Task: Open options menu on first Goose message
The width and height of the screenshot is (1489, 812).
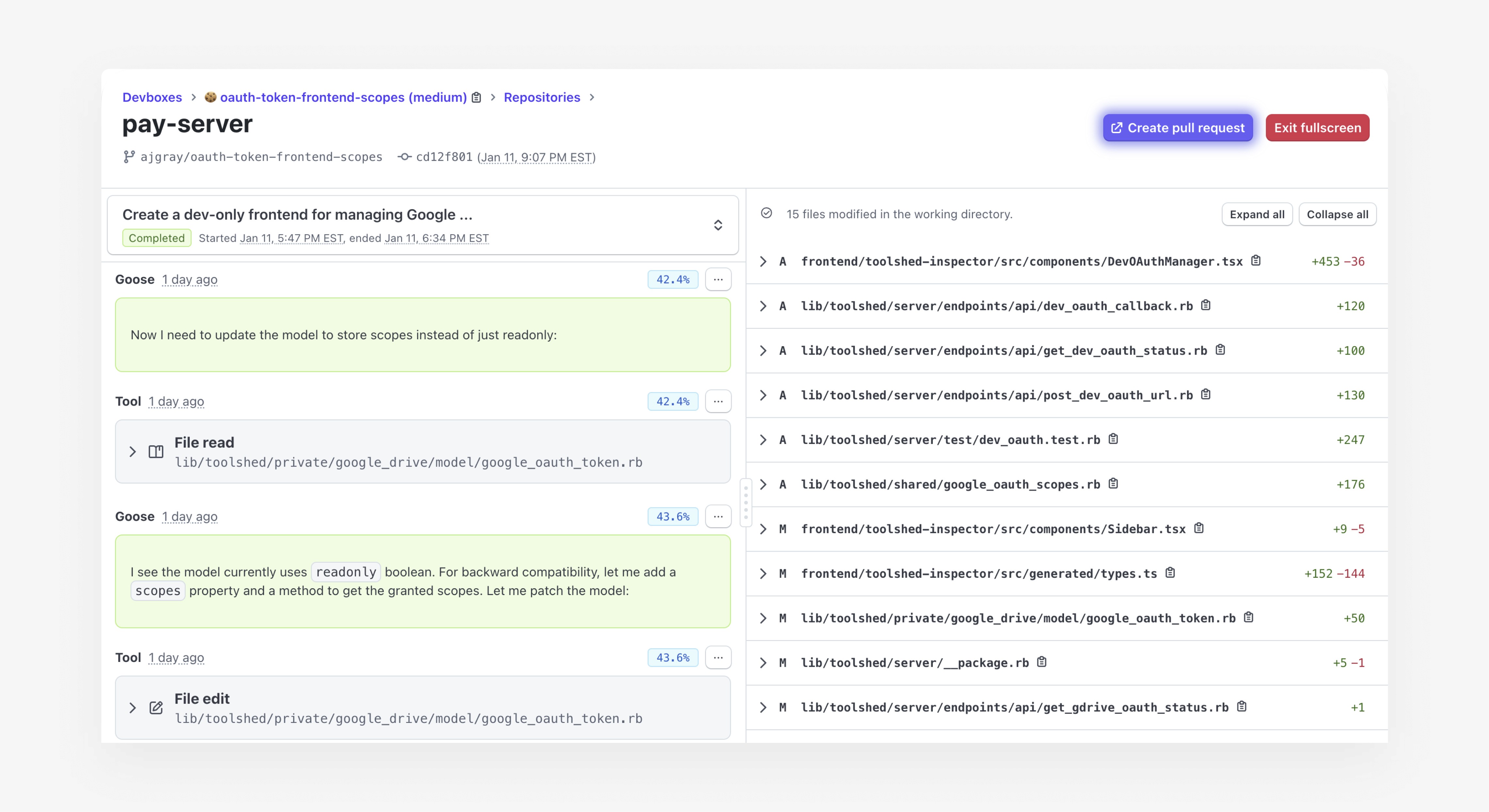Action: click(x=718, y=279)
